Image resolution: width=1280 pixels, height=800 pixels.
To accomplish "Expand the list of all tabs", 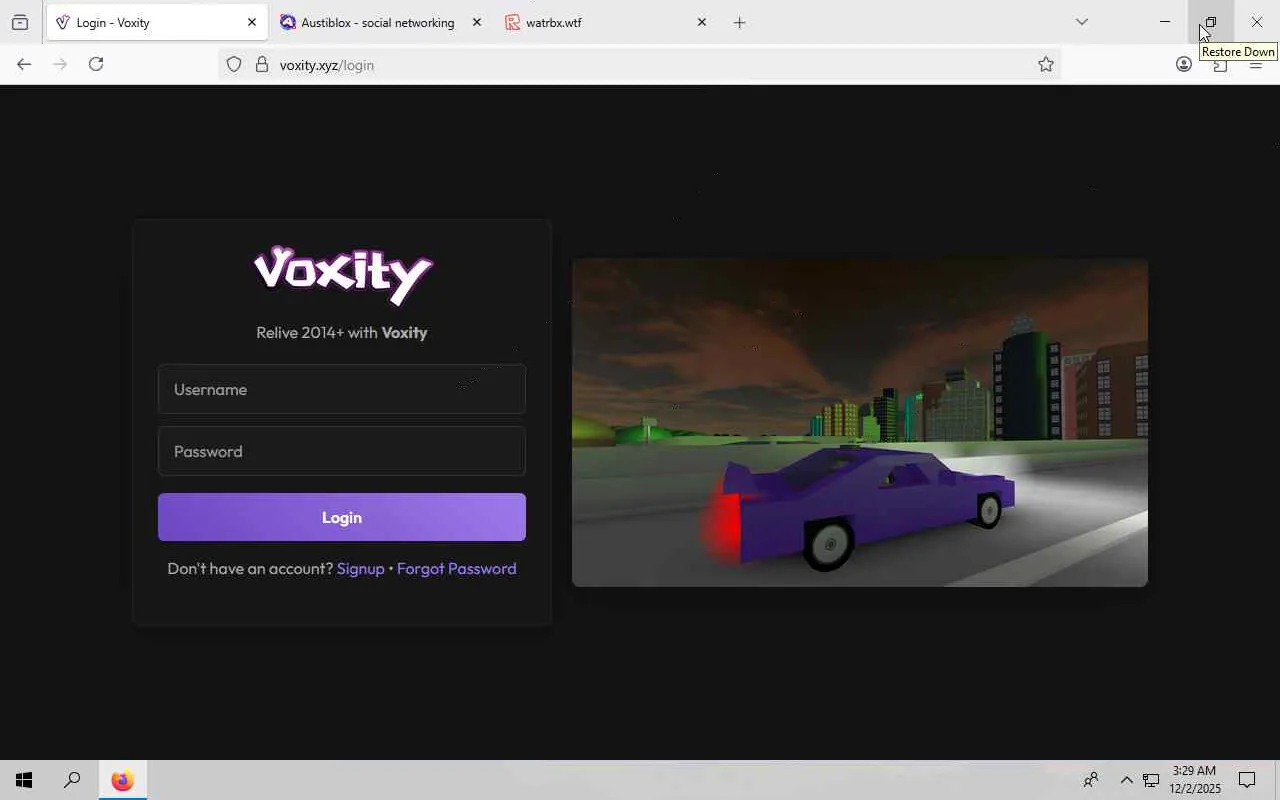I will tap(1081, 22).
